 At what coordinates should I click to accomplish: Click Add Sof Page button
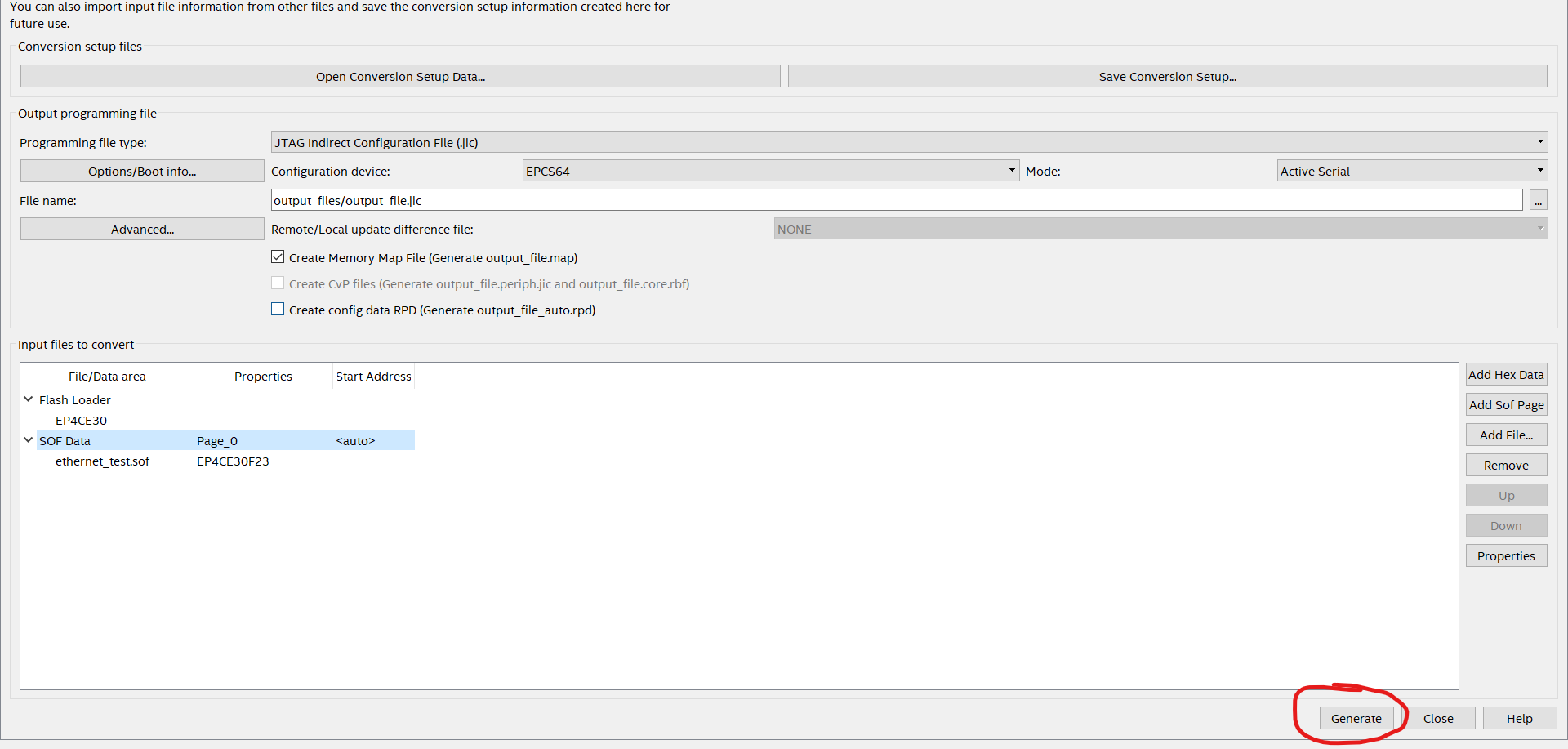(1505, 405)
